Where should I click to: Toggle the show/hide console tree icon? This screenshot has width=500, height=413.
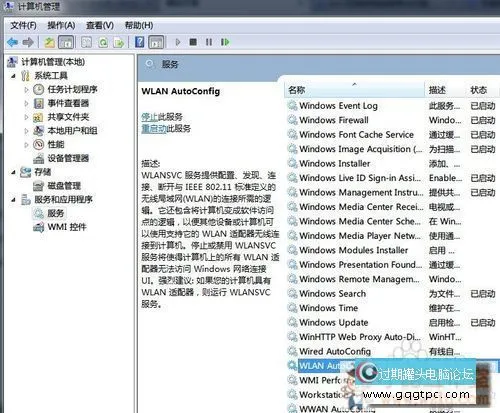(66, 42)
